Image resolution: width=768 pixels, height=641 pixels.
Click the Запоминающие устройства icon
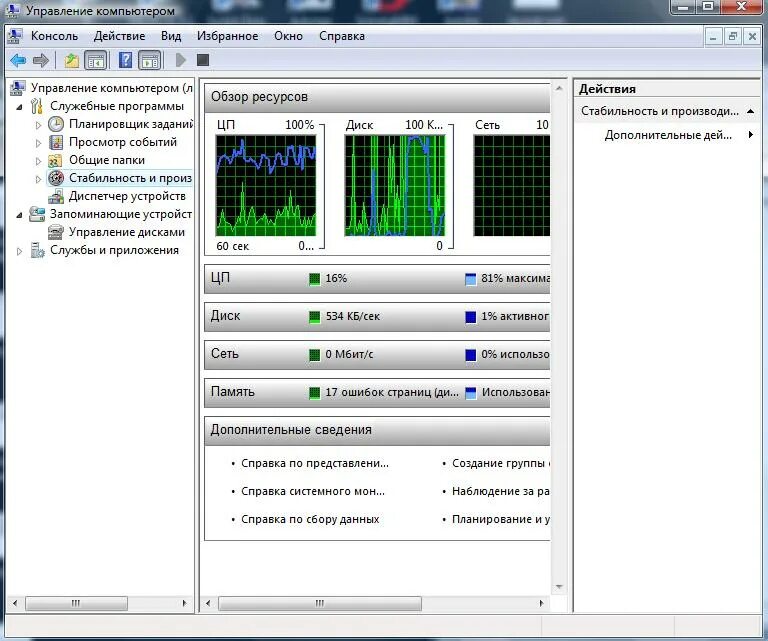click(37, 214)
